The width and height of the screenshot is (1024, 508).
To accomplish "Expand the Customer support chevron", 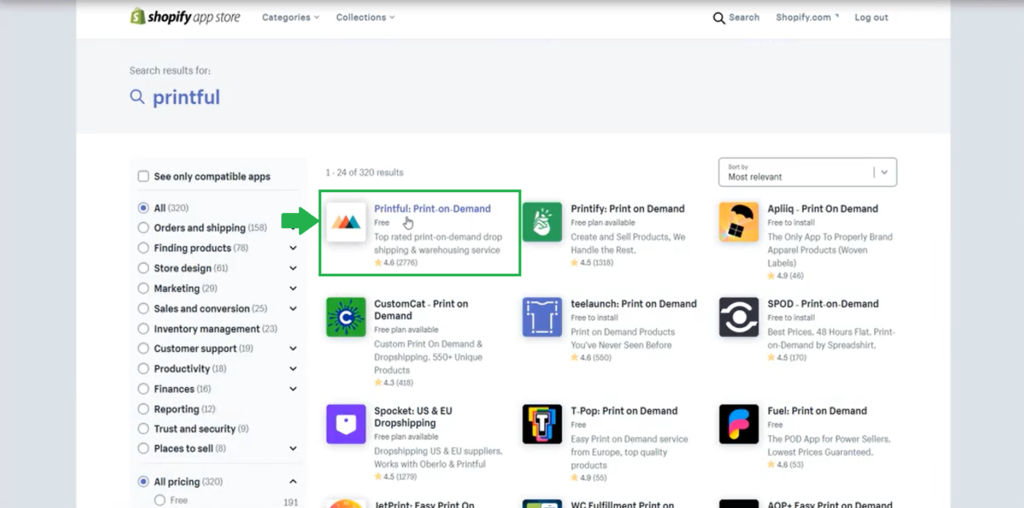I will [293, 349].
